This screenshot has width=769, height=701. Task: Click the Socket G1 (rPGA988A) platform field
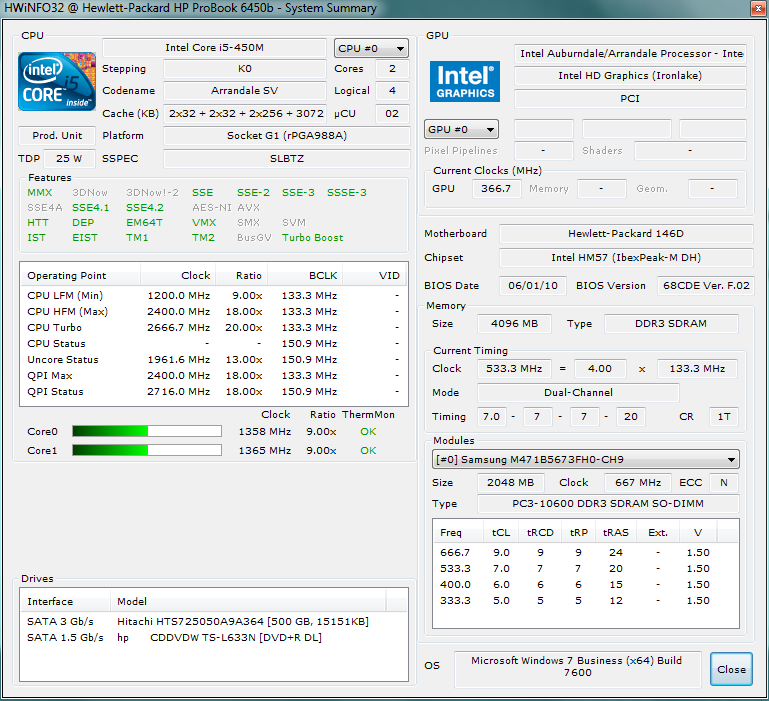pyautogui.click(x=287, y=135)
